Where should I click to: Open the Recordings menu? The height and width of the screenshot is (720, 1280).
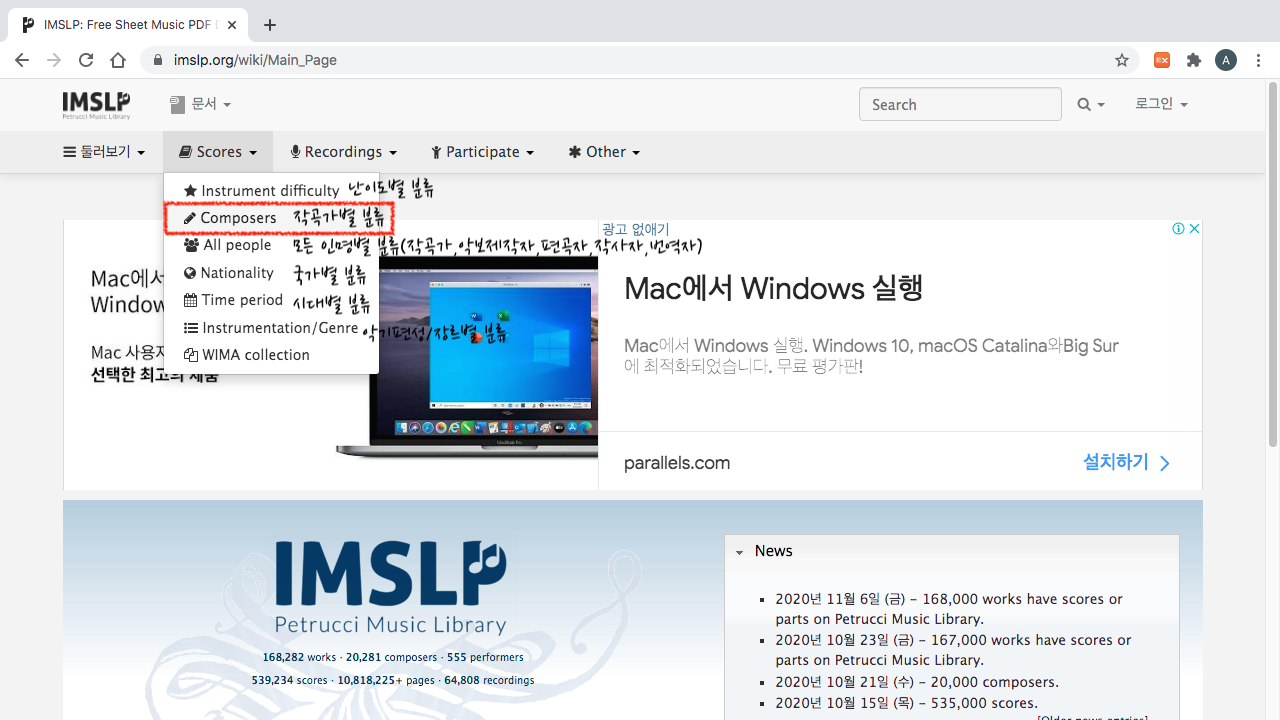[x=344, y=152]
